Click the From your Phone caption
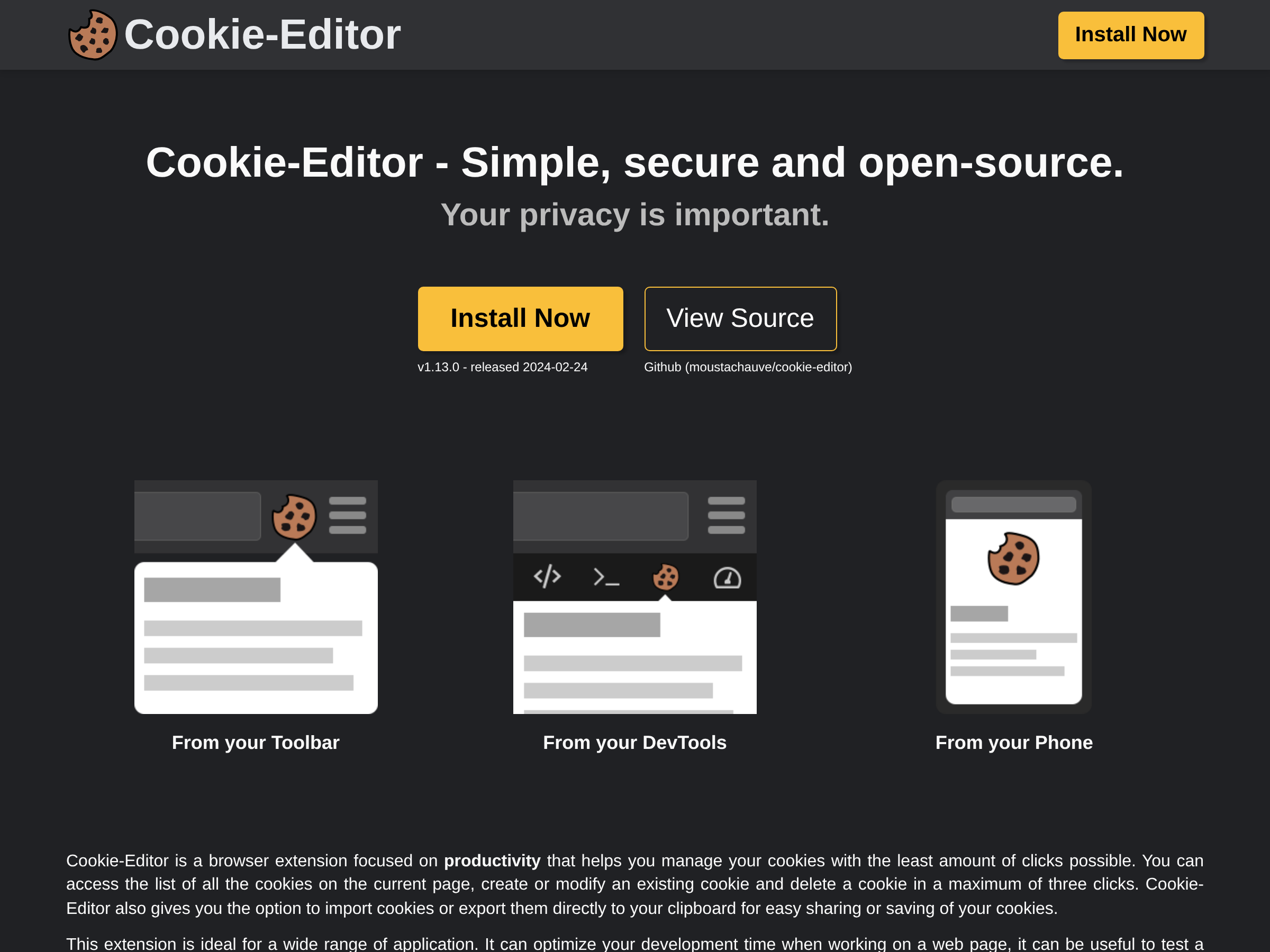Viewport: 1270px width, 952px height. 1014,743
